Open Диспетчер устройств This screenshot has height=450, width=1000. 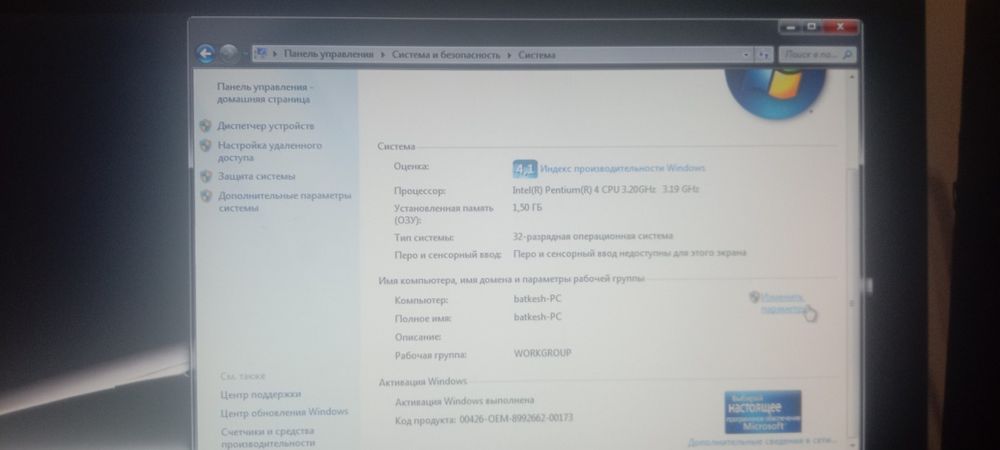(266, 126)
